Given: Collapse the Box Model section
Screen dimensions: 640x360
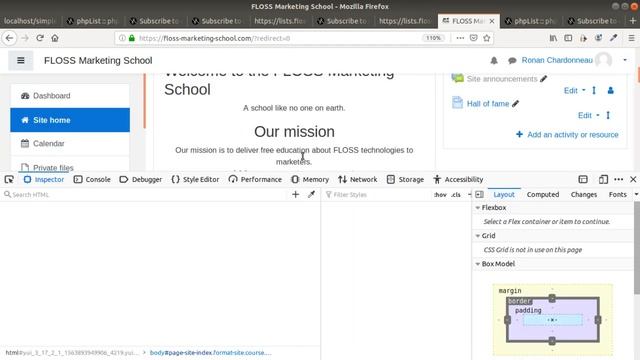Looking at the screenshot, I should coord(478,264).
